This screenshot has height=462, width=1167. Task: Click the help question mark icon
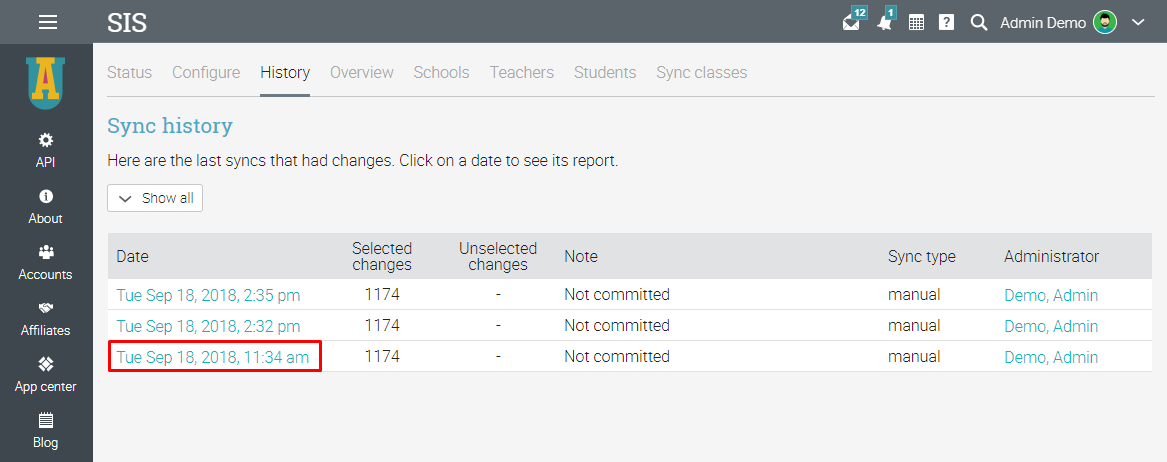pos(946,22)
